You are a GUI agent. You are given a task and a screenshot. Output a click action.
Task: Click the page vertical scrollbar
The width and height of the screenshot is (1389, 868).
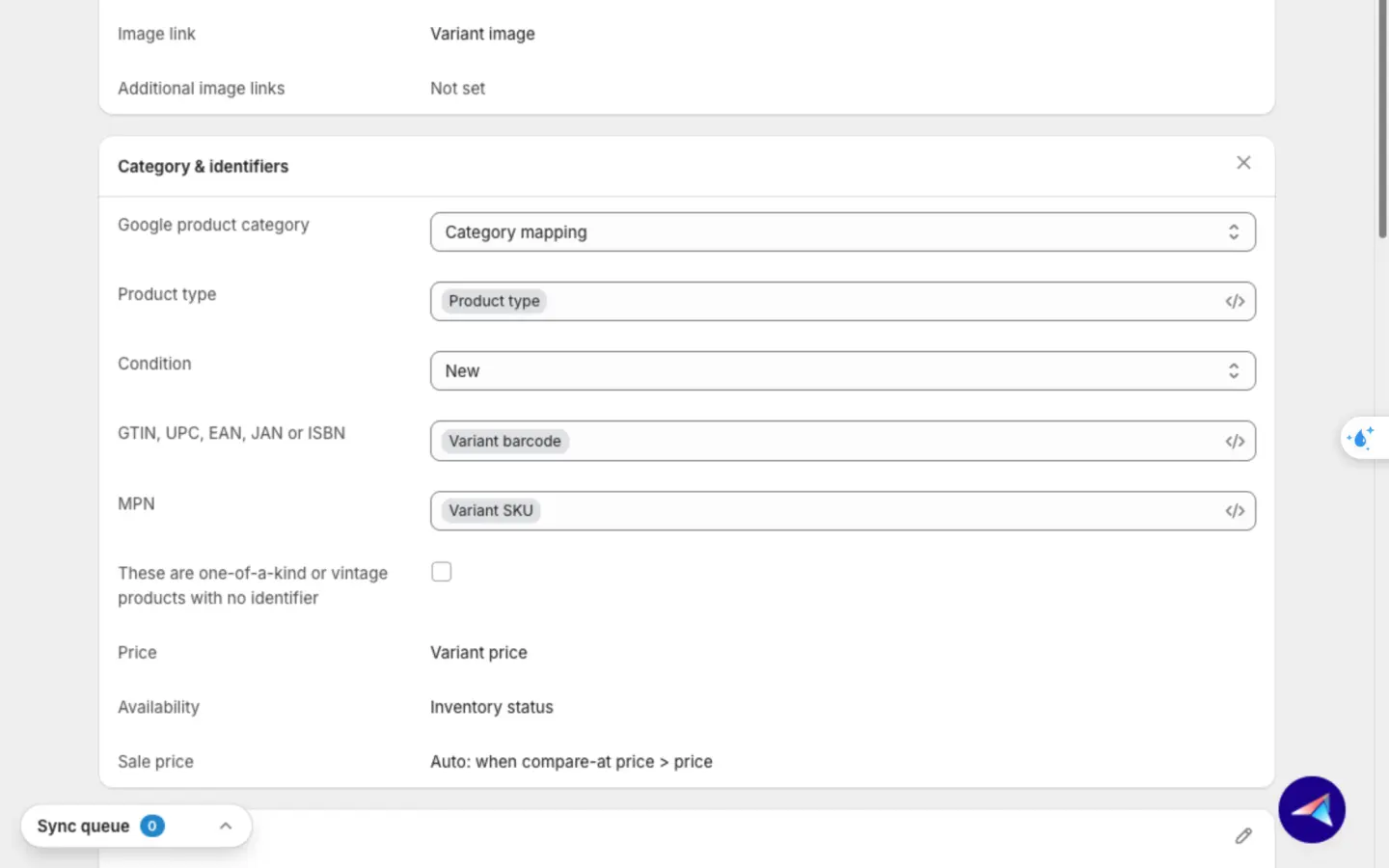coord(1382,121)
